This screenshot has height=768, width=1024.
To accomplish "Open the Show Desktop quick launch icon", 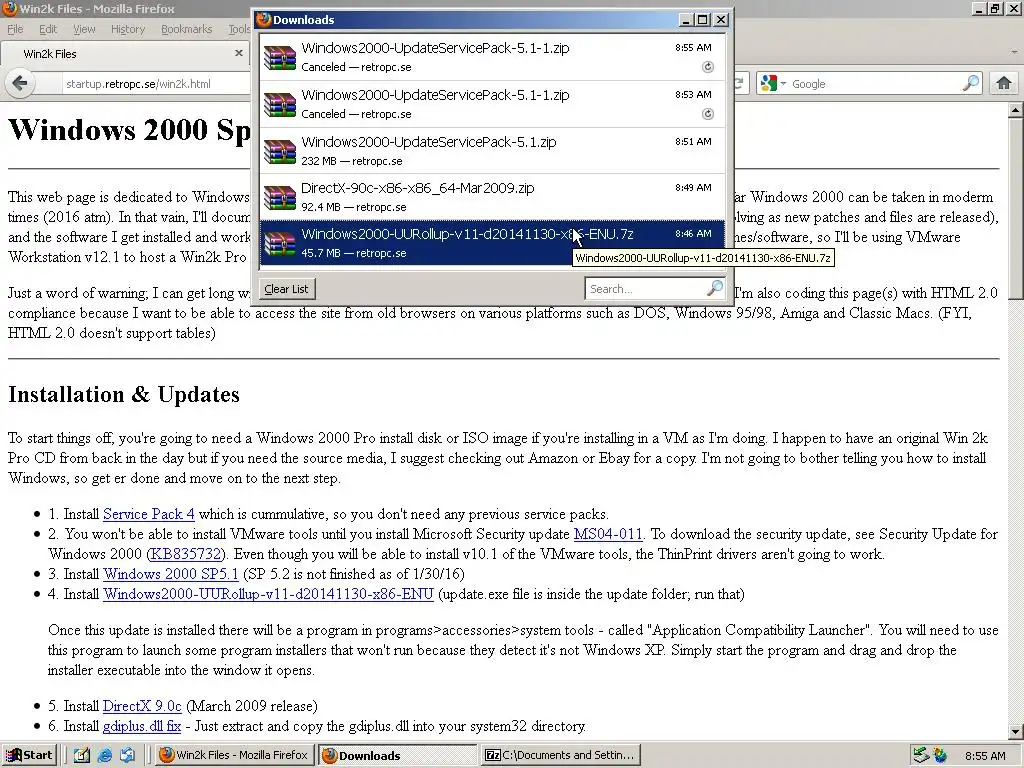I will click(x=81, y=755).
